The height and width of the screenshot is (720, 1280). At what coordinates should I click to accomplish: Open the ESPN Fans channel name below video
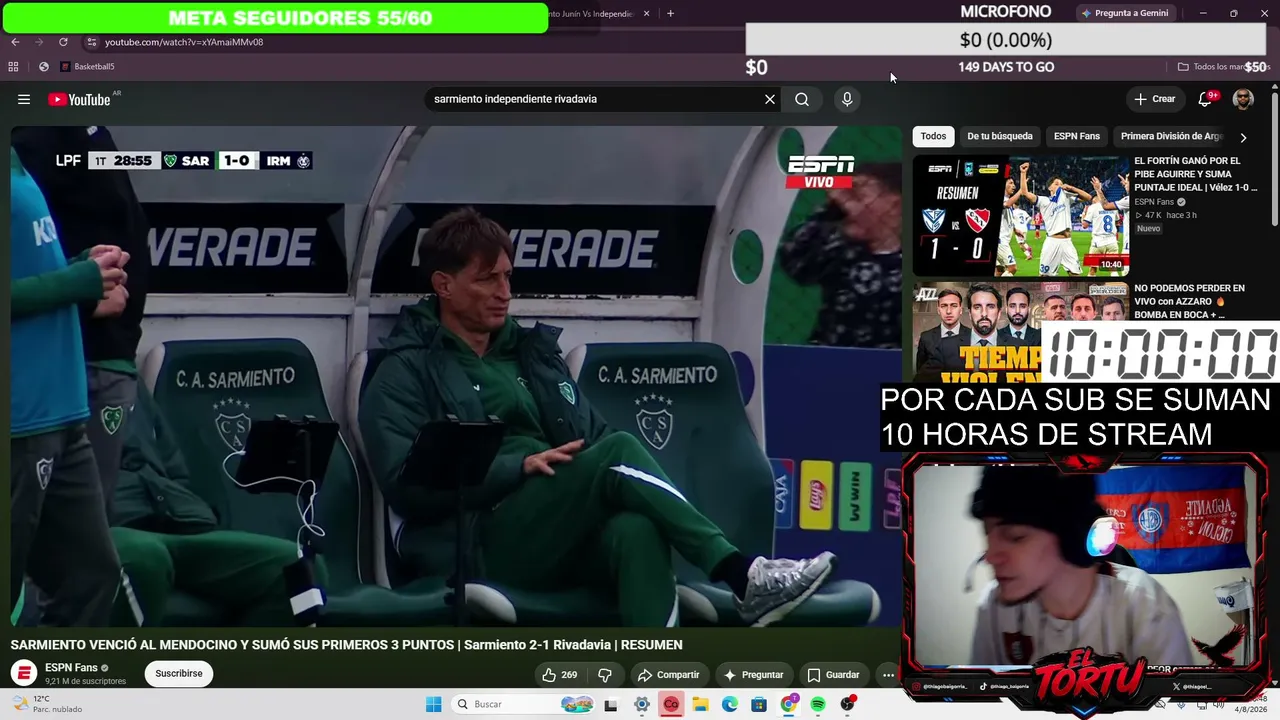click(x=71, y=668)
